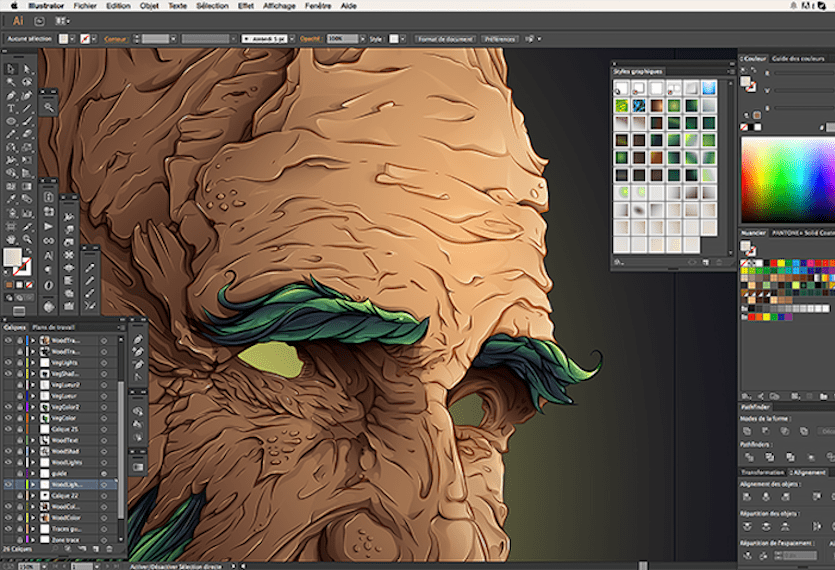Open the Style dropdown in control bar

click(x=403, y=39)
